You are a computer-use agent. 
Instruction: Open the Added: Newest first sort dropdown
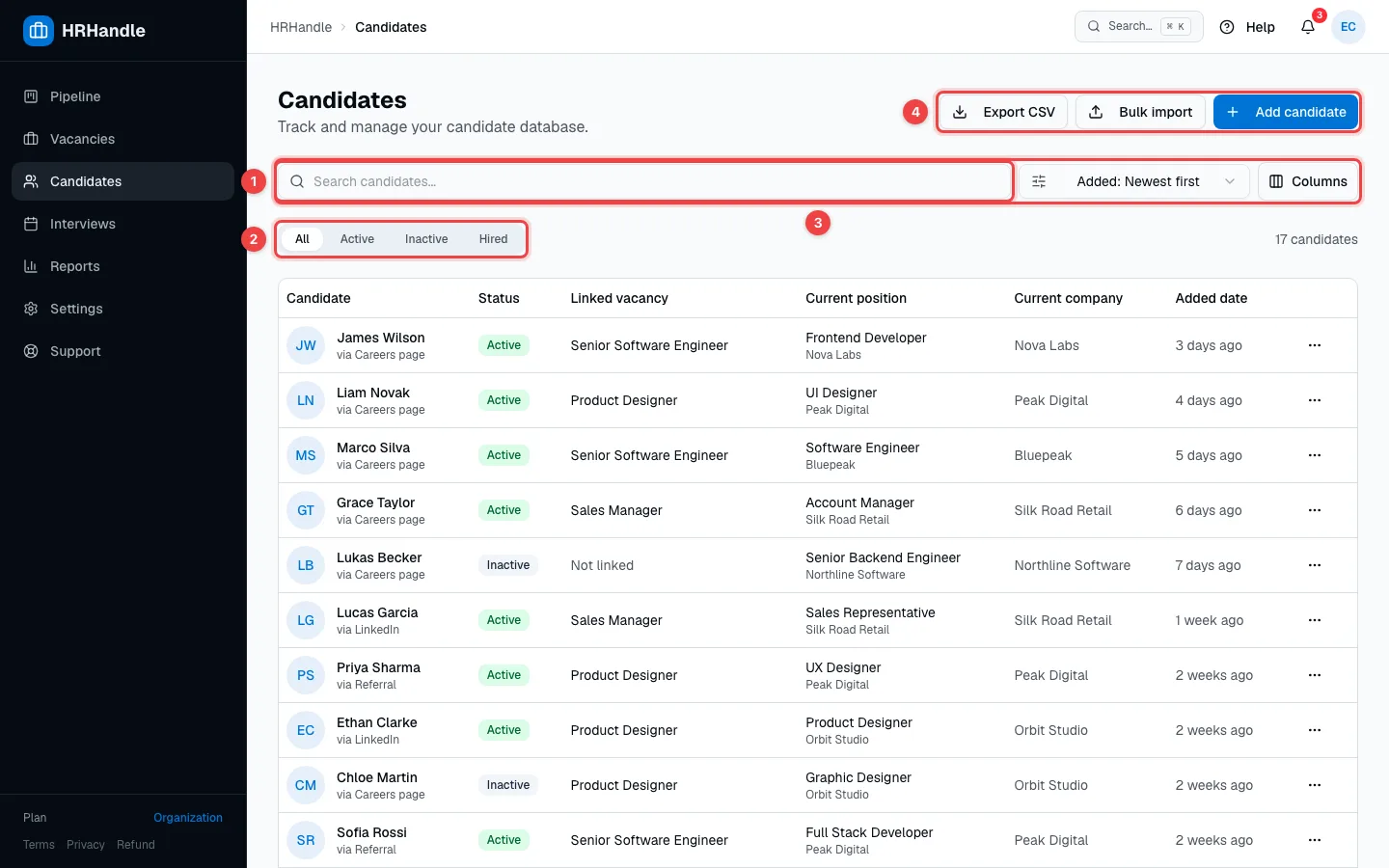[x=1134, y=181]
